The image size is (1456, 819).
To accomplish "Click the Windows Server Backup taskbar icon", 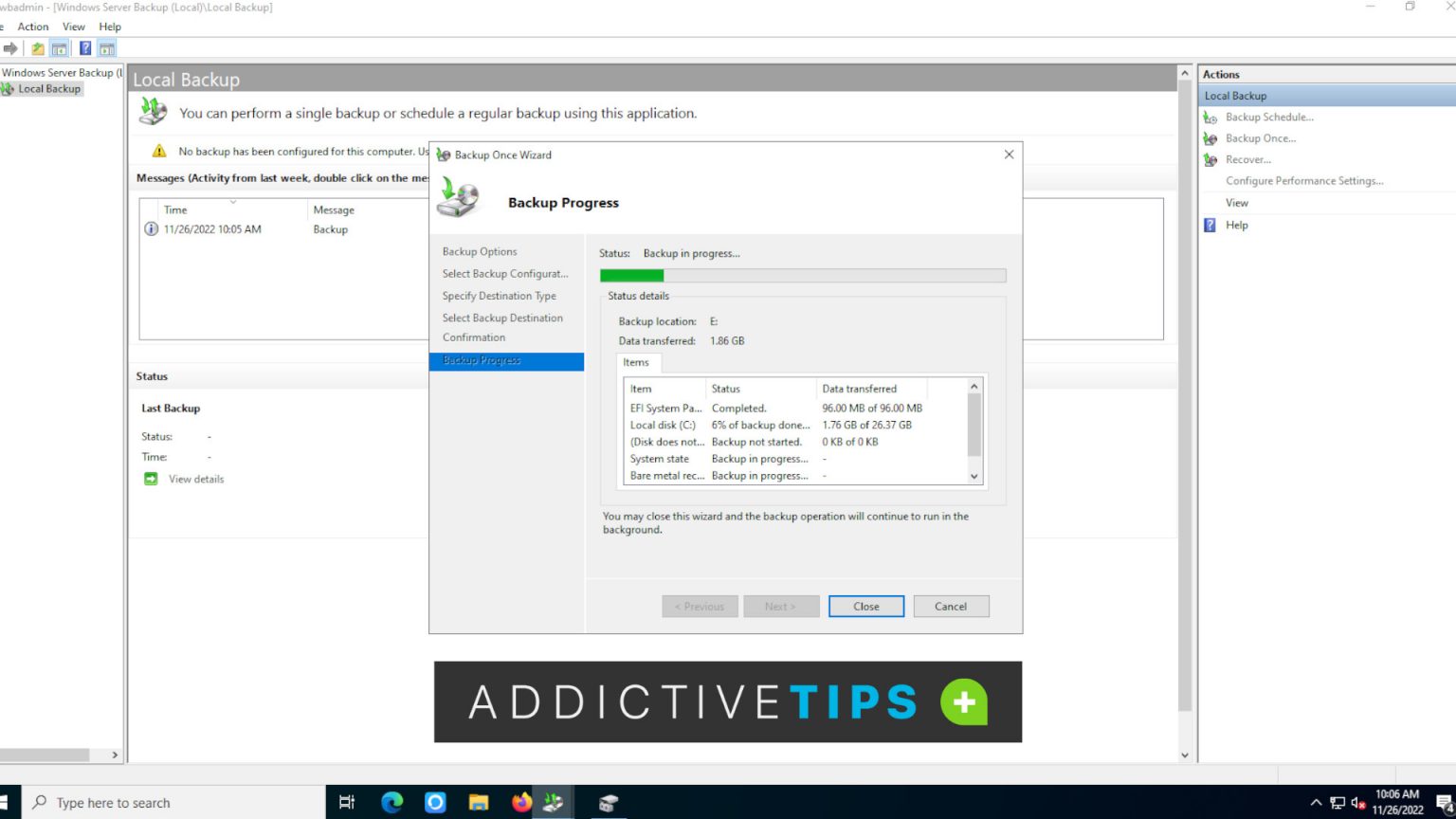I will [553, 802].
